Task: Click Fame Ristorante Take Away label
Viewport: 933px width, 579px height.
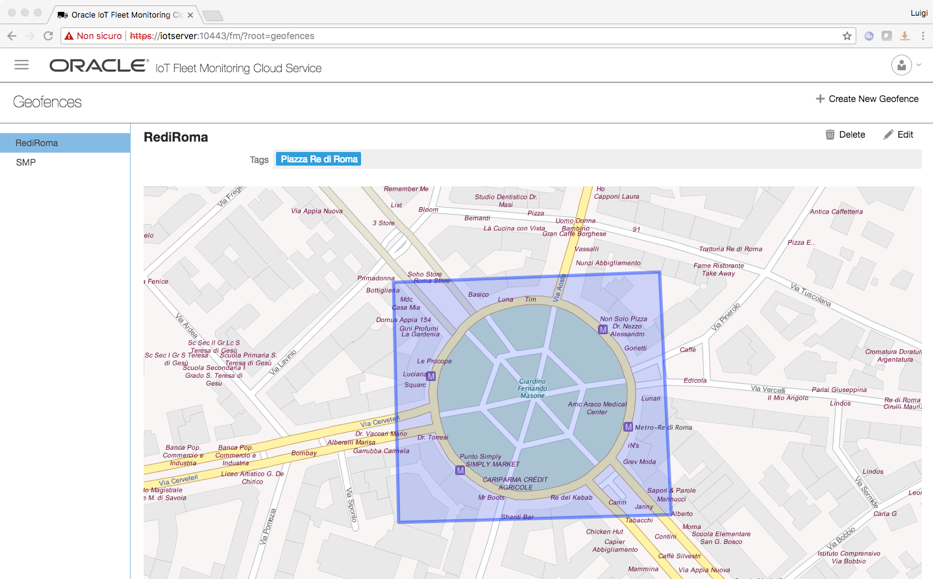Action: [x=718, y=269]
